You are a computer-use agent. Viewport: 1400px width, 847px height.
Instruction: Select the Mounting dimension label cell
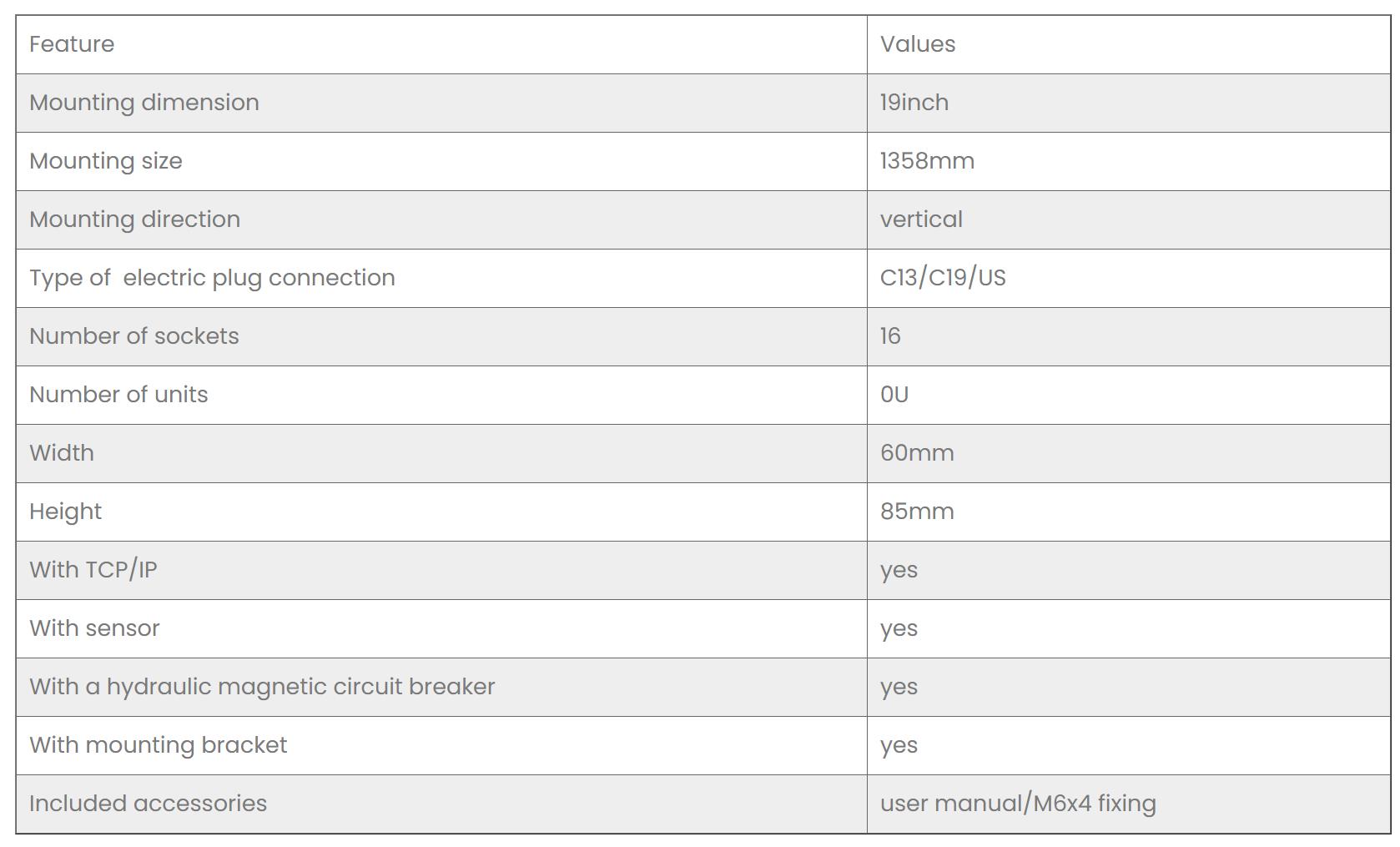point(144,103)
